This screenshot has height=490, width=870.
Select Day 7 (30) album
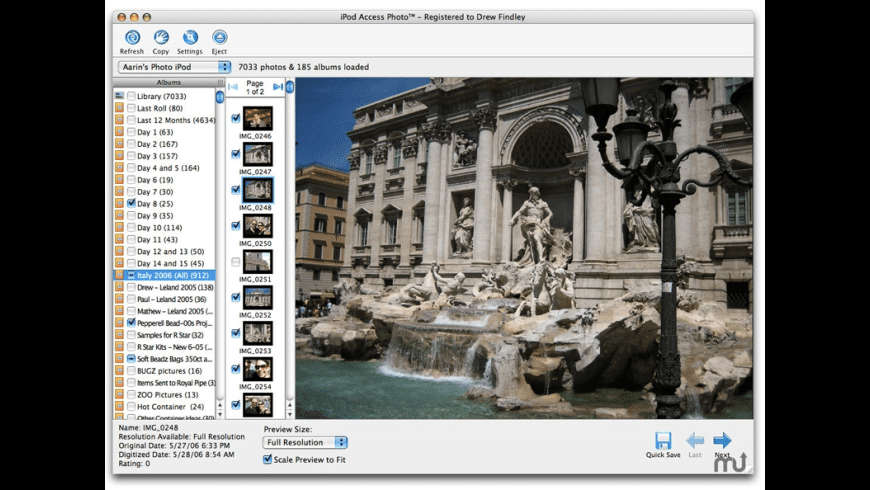pos(155,191)
